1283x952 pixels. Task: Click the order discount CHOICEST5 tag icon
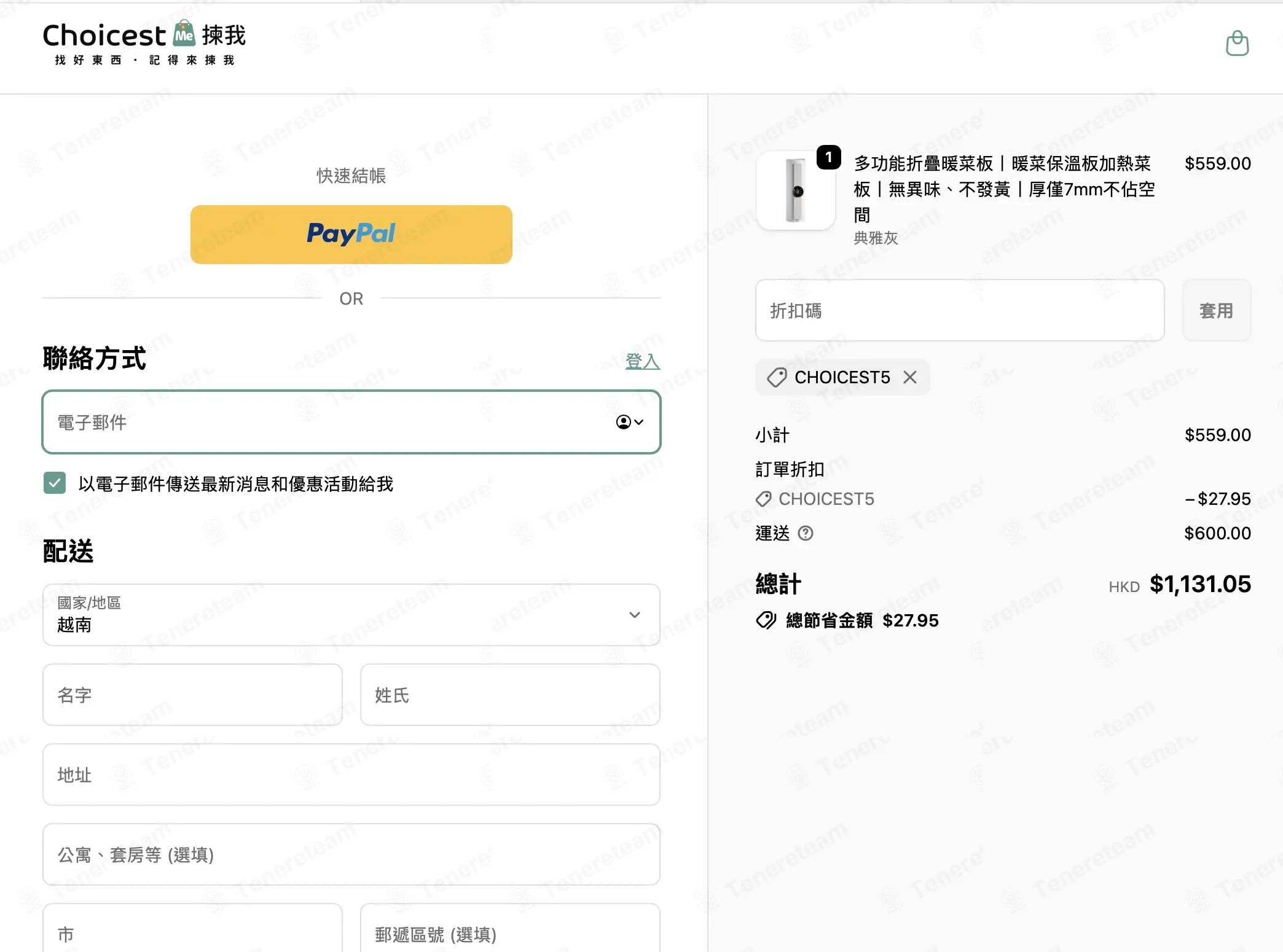pos(763,499)
